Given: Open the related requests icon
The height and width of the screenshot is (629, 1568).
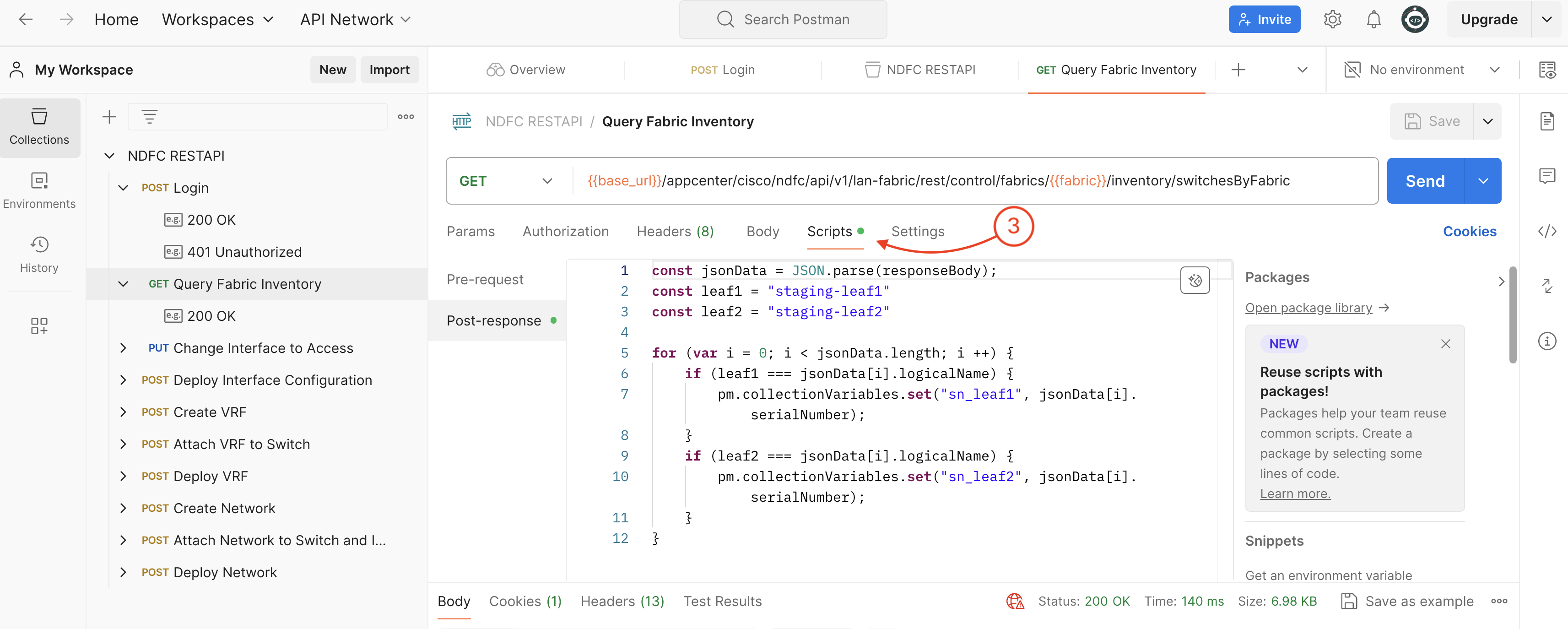Looking at the screenshot, I should (1546, 286).
